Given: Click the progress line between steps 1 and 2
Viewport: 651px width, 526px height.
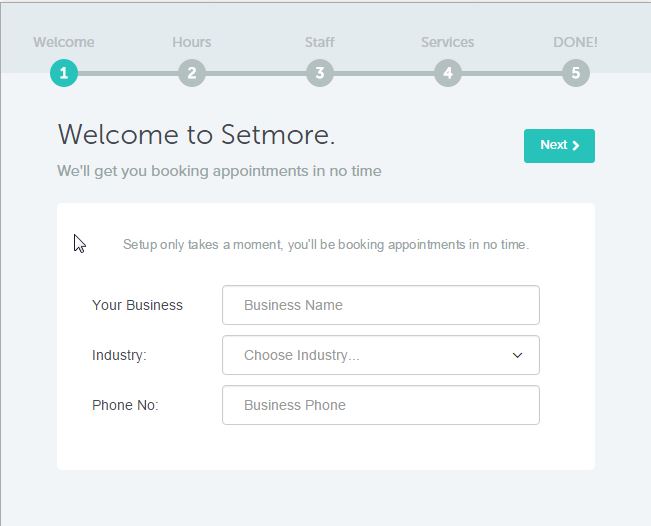Looking at the screenshot, I should click(x=128, y=73).
